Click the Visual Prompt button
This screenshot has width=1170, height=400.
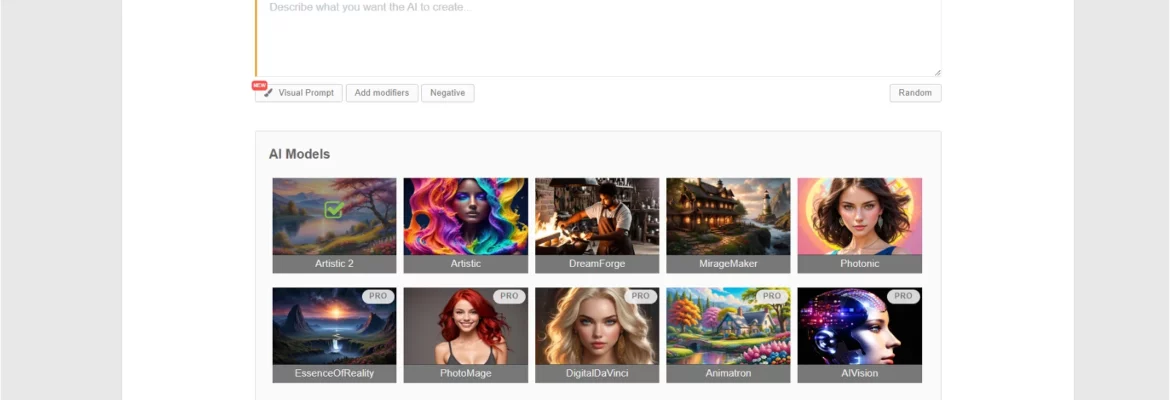pyautogui.click(x=305, y=93)
